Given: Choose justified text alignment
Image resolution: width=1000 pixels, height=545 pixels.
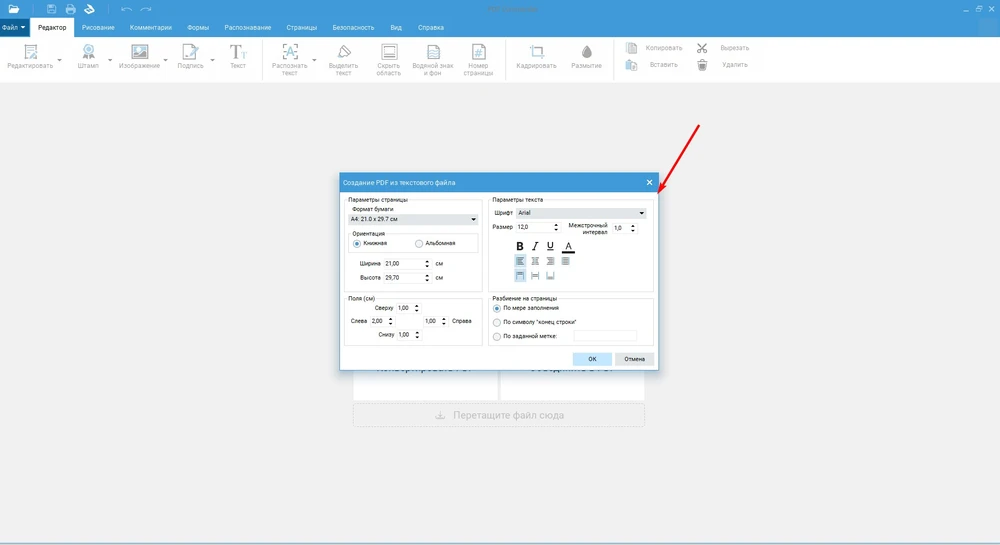Looking at the screenshot, I should point(566,261).
